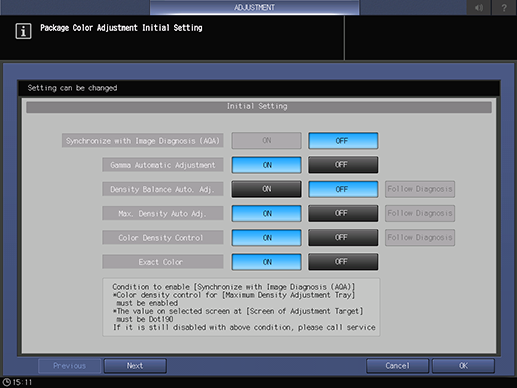
Task: Click the Gamma Automatic Adjustment label
Action: 163,165
